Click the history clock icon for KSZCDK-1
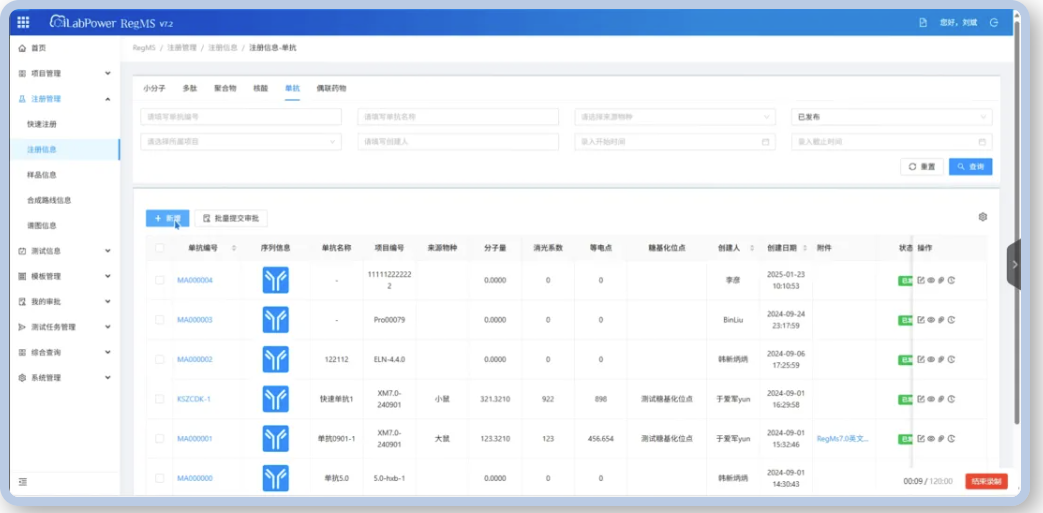The image size is (1043, 513). pos(951,399)
